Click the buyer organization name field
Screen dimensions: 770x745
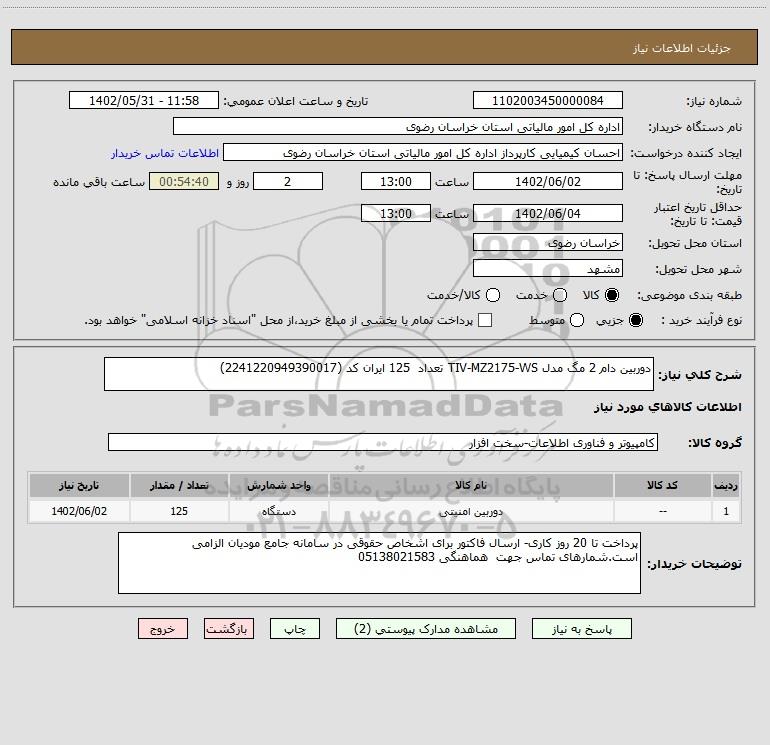click(398, 126)
